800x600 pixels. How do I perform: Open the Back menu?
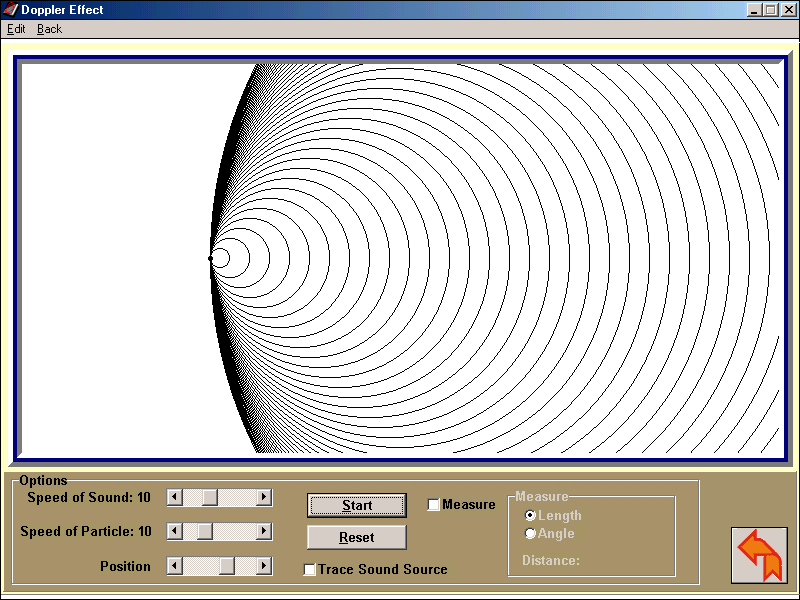(49, 29)
